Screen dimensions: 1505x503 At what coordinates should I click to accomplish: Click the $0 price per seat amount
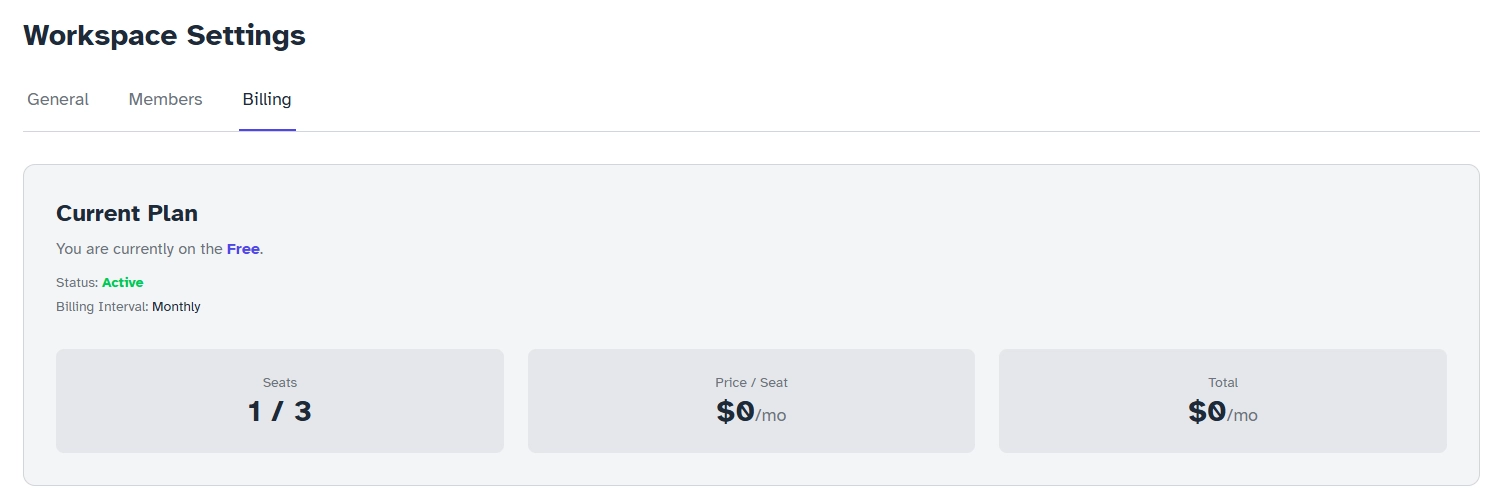(x=735, y=411)
